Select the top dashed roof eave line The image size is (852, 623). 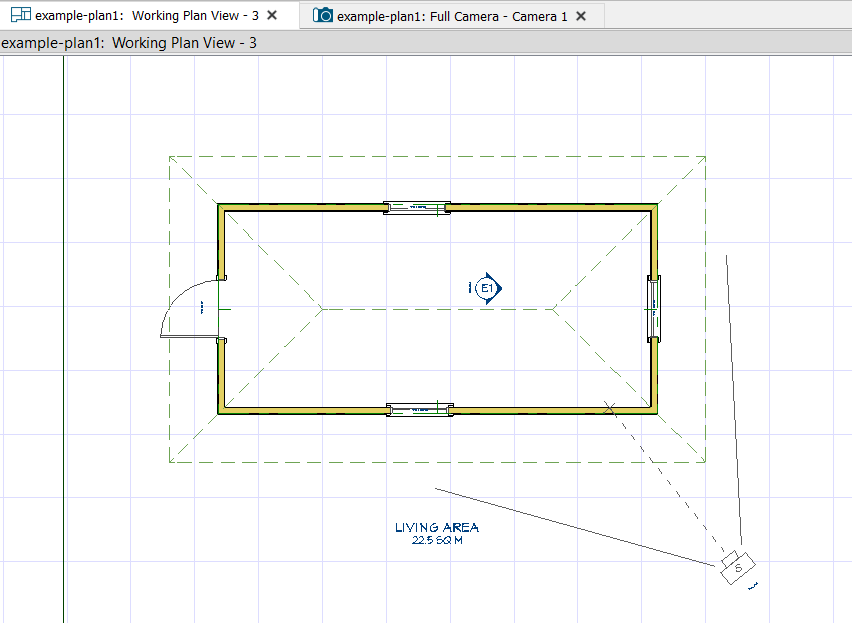click(437, 156)
